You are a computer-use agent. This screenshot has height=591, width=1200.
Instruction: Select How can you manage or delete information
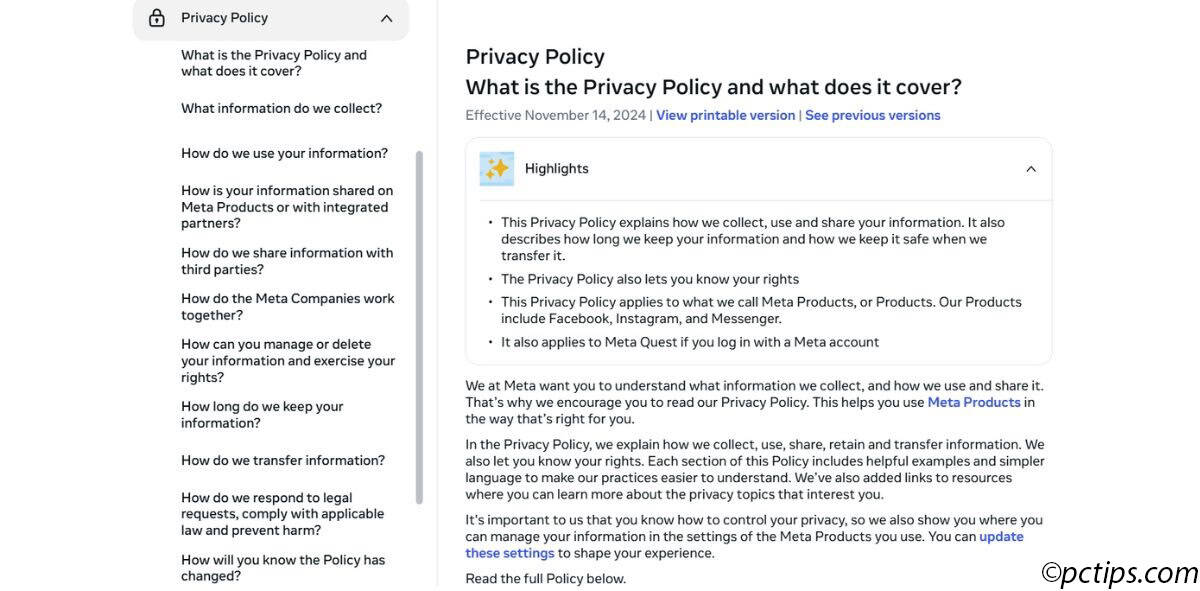288,361
